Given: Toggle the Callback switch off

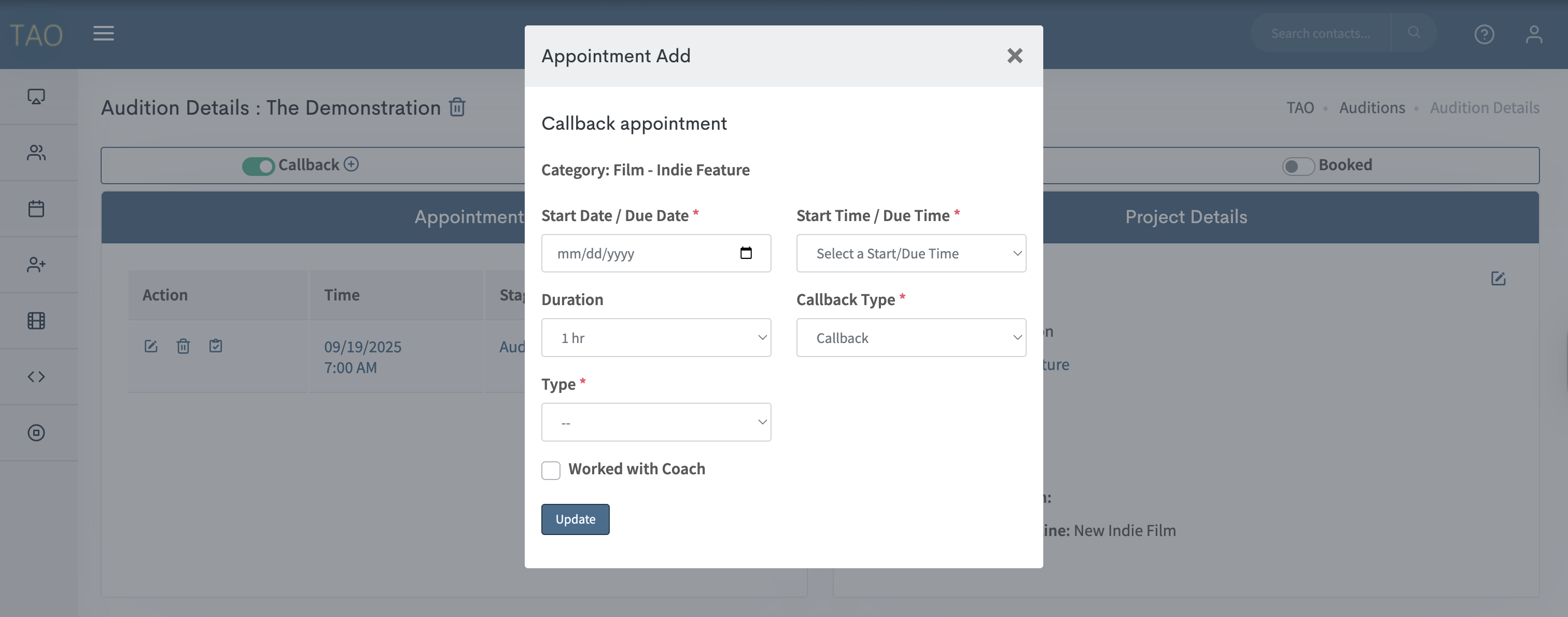Looking at the screenshot, I should (258, 166).
